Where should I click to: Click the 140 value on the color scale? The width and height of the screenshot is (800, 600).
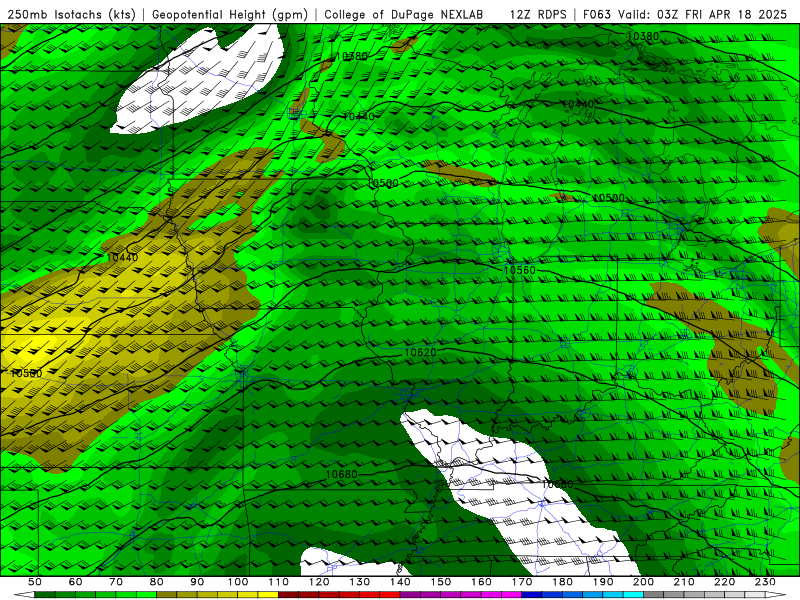click(x=401, y=582)
